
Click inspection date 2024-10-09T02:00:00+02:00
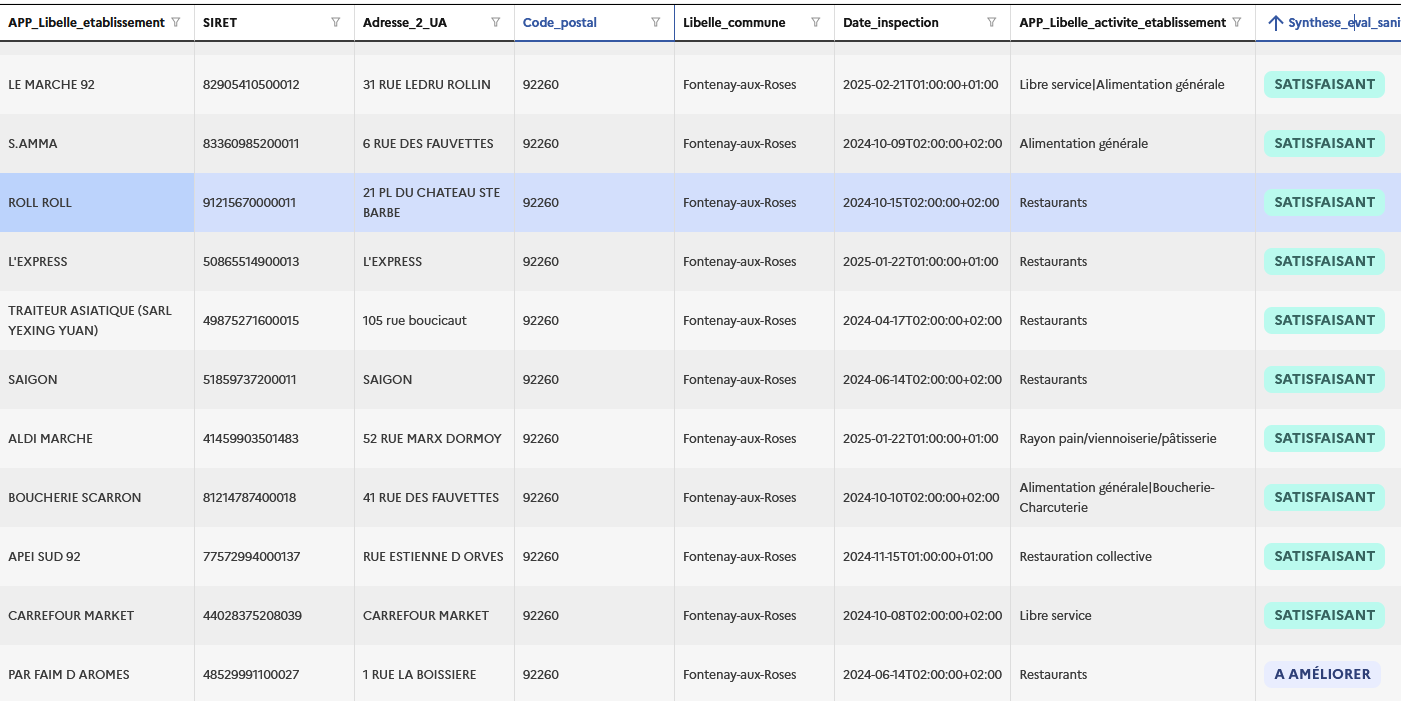(922, 143)
